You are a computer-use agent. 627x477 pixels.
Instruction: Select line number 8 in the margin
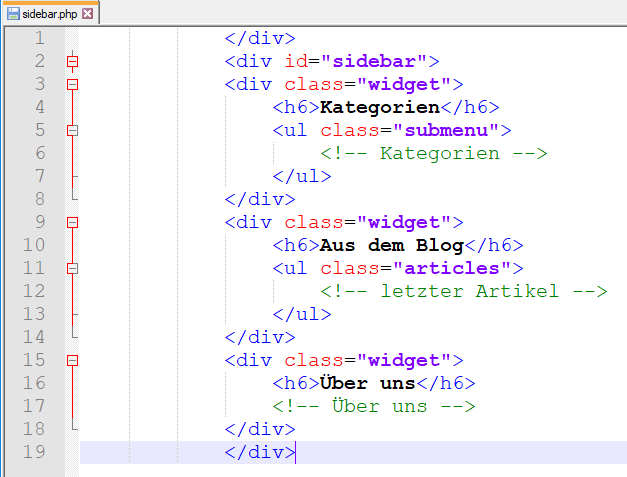coord(40,199)
